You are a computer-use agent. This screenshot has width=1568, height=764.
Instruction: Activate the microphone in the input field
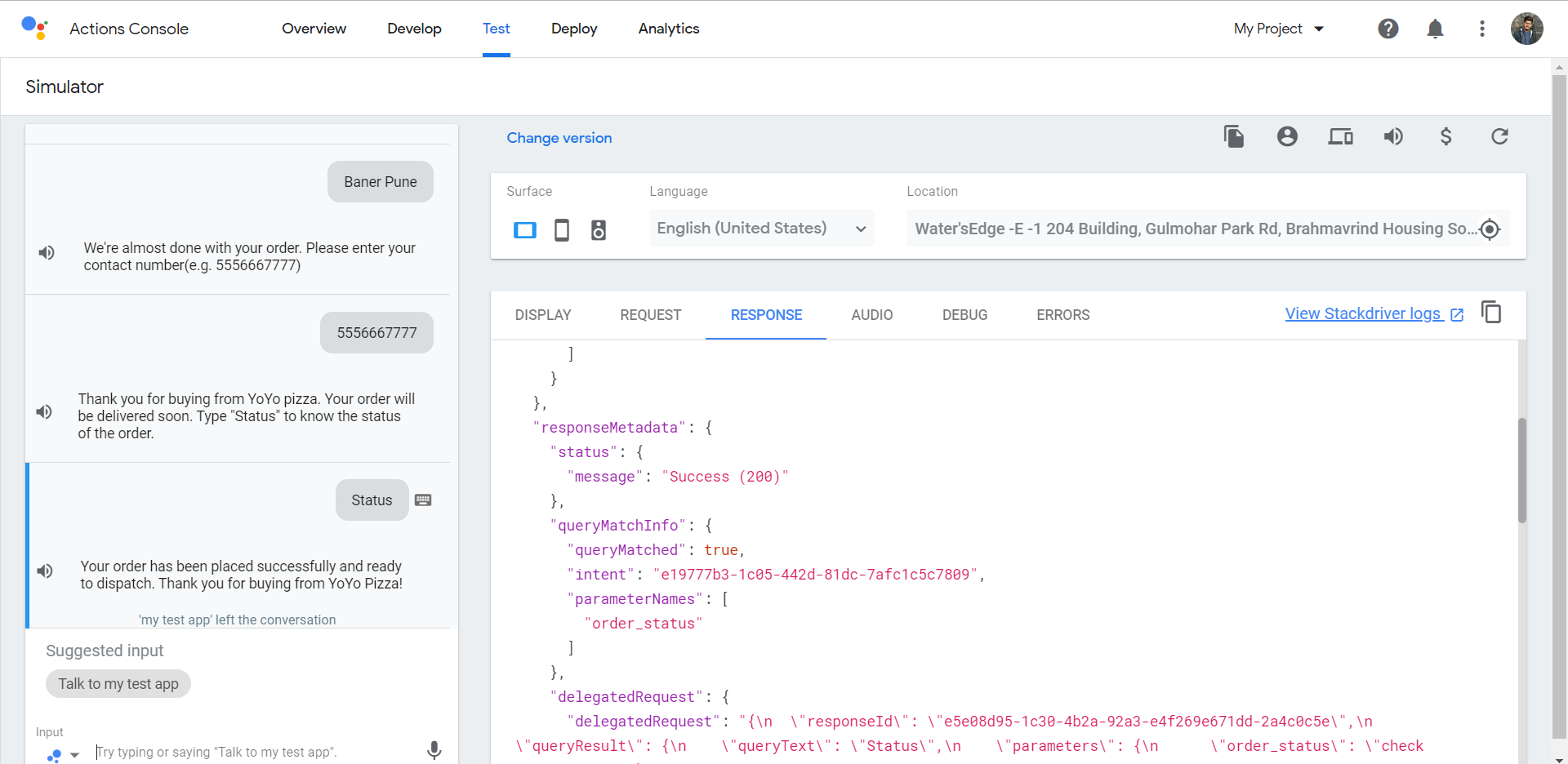[x=434, y=750]
